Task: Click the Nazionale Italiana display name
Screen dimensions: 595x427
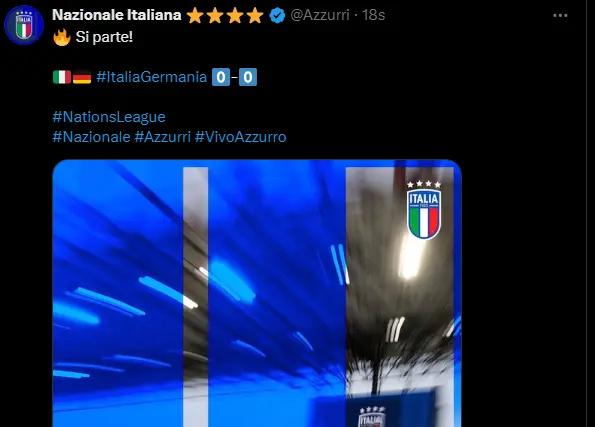Action: (x=116, y=15)
